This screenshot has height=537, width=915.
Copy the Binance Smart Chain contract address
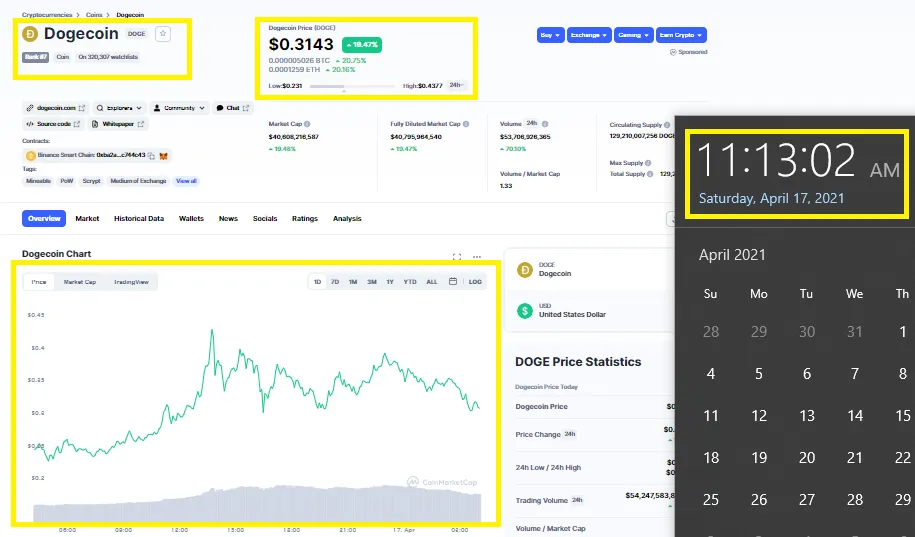point(151,156)
